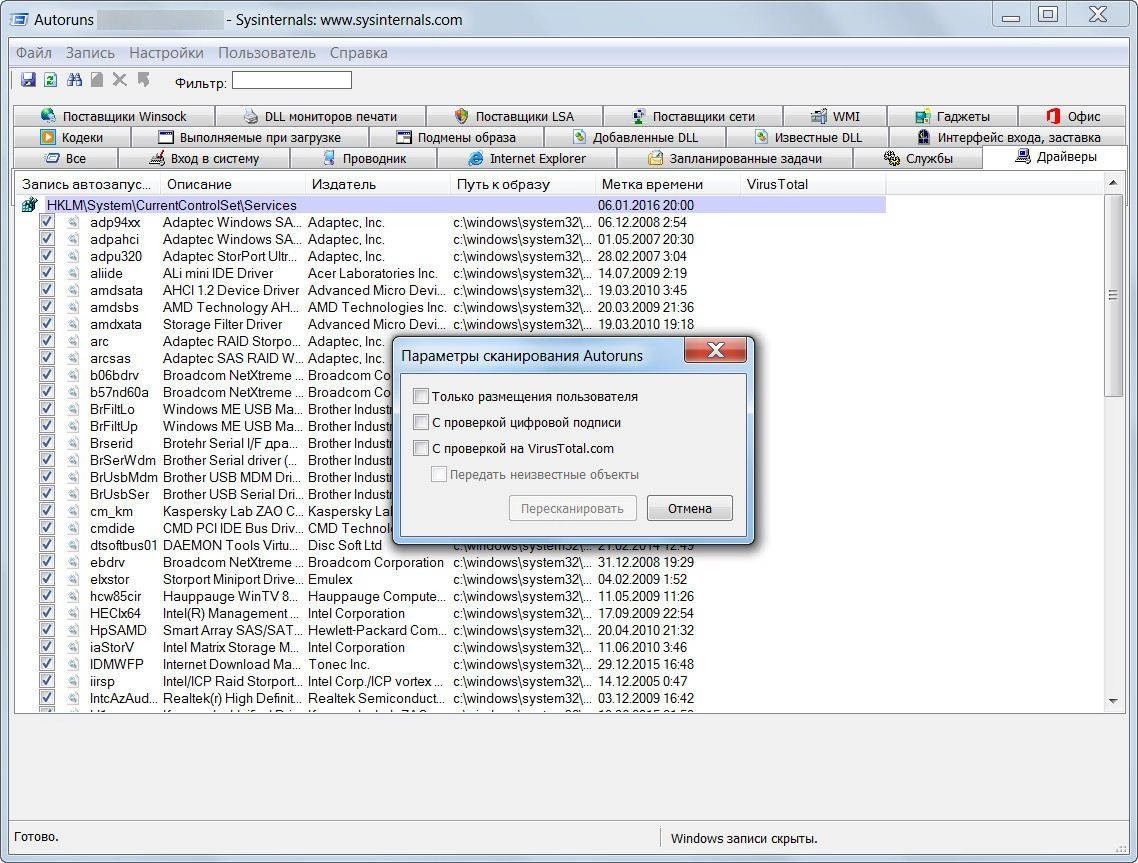This screenshot has height=863, width=1138.
Task: Click the elxstor driver file icon
Action: pyautogui.click(x=73, y=579)
